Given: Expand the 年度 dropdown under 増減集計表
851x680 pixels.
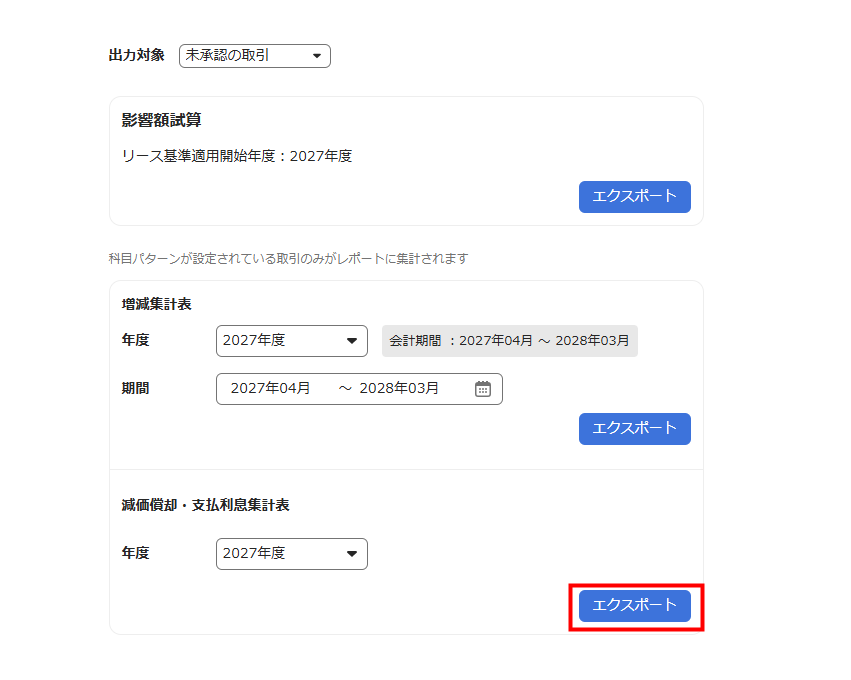Looking at the screenshot, I should pyautogui.click(x=291, y=341).
